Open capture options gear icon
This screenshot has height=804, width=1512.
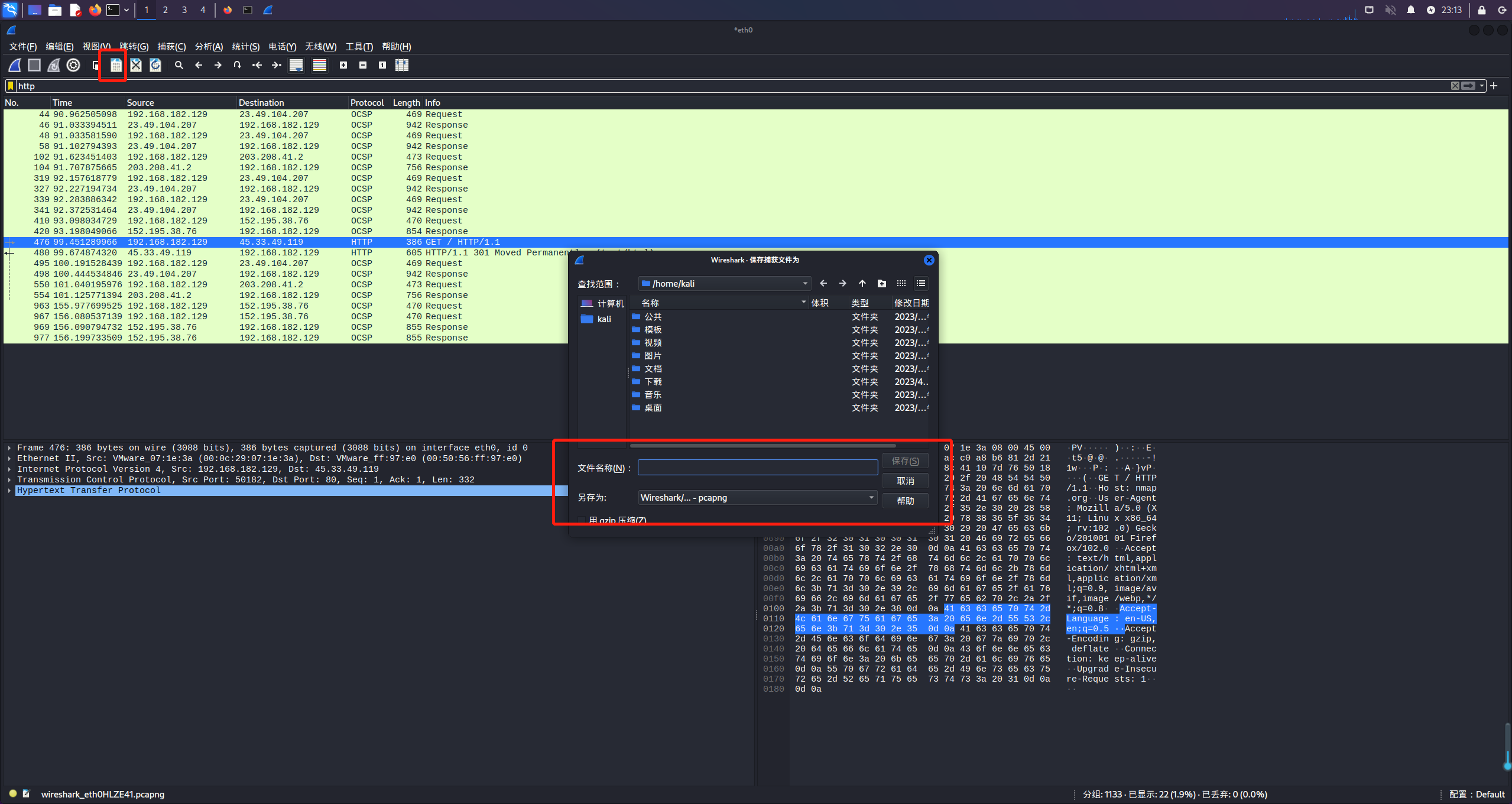pyautogui.click(x=73, y=65)
